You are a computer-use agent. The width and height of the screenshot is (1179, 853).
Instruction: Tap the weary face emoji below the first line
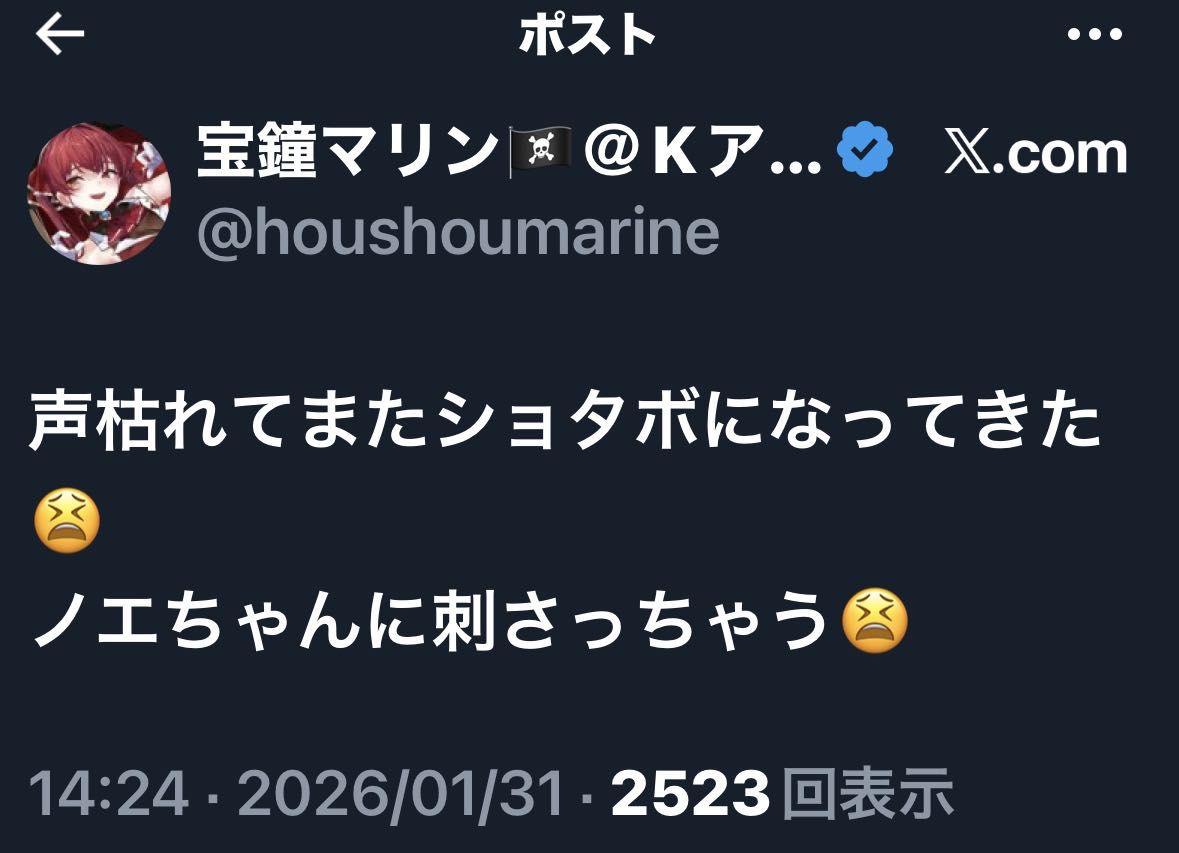tap(67, 519)
